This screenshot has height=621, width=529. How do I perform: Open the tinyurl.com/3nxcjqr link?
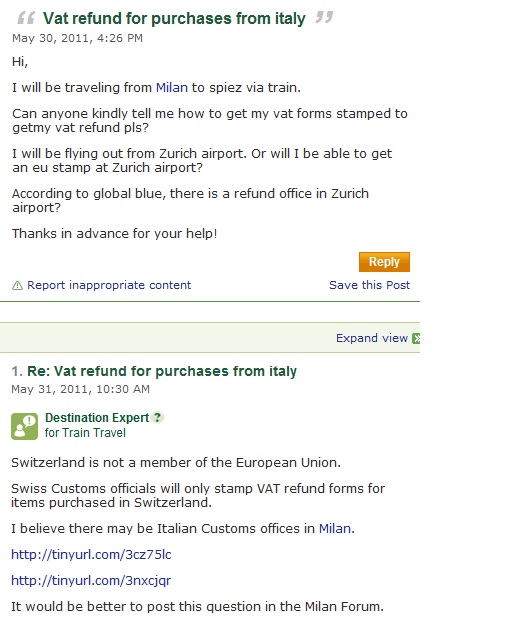[91, 581]
